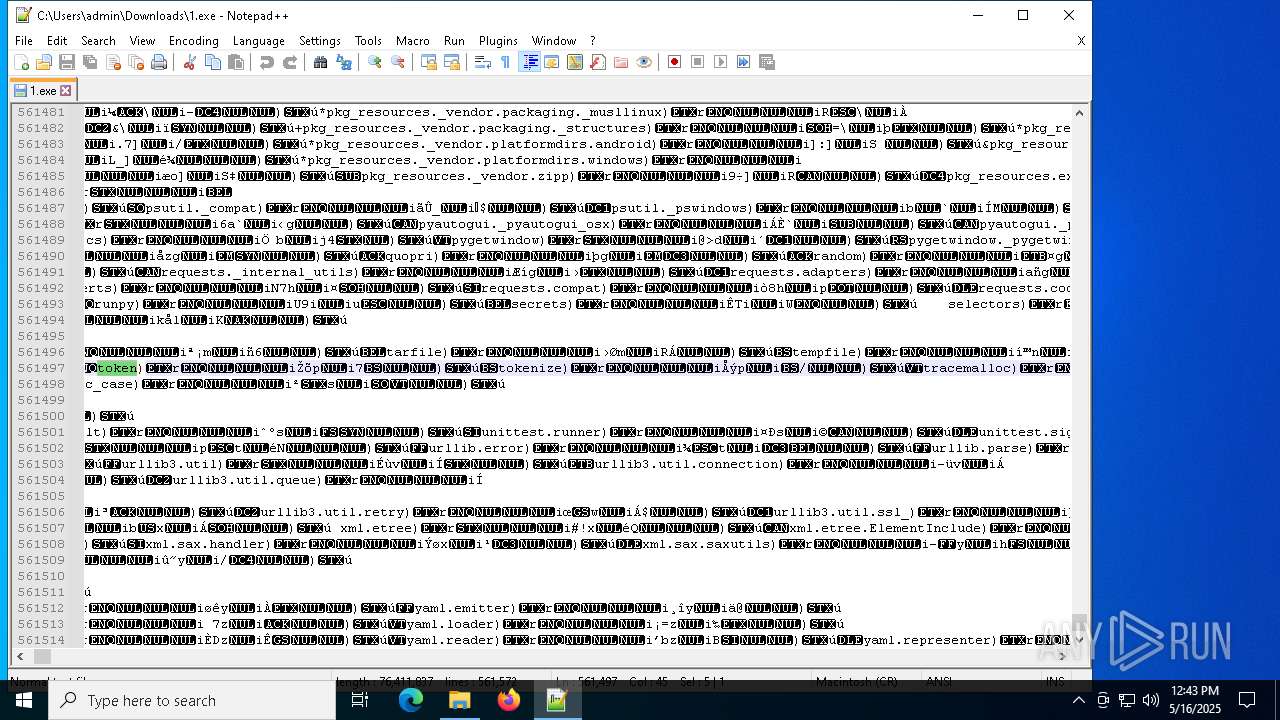Close the current document toolbar icon

pyautogui.click(x=113, y=62)
